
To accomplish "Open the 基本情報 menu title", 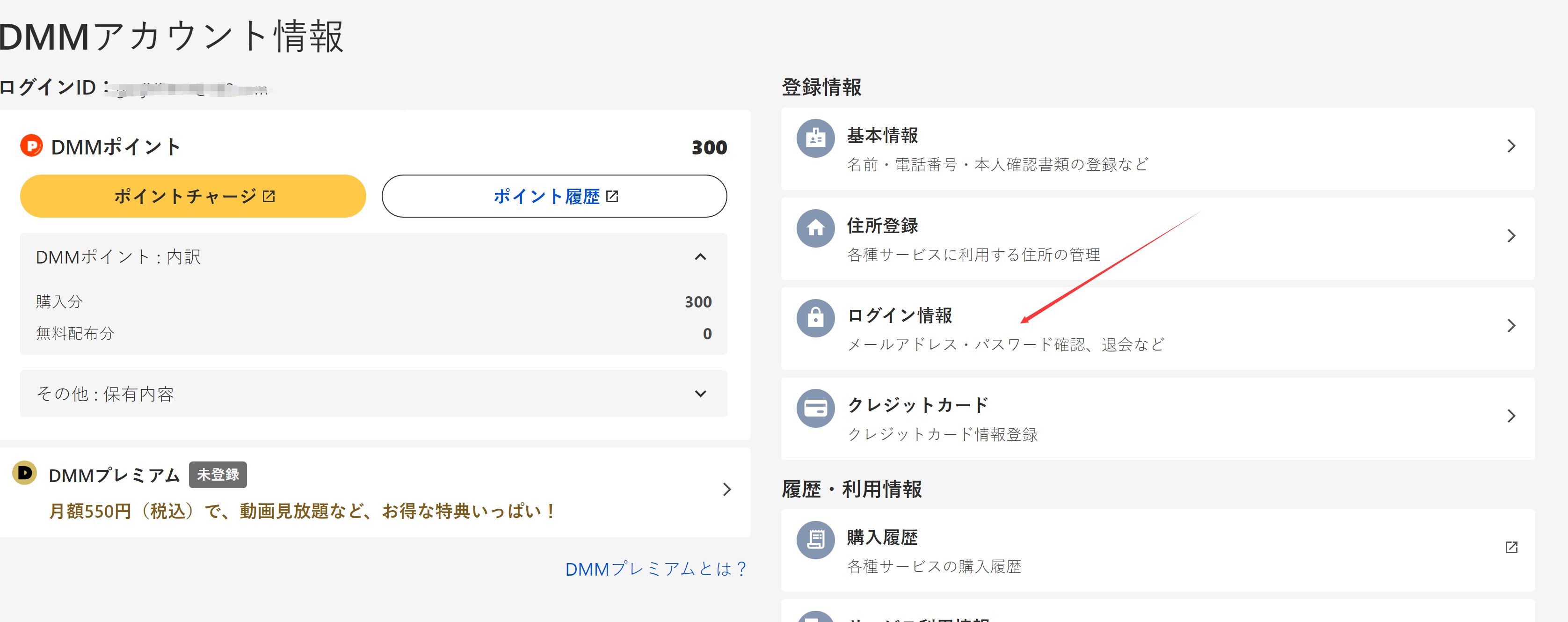I will coord(883,135).
